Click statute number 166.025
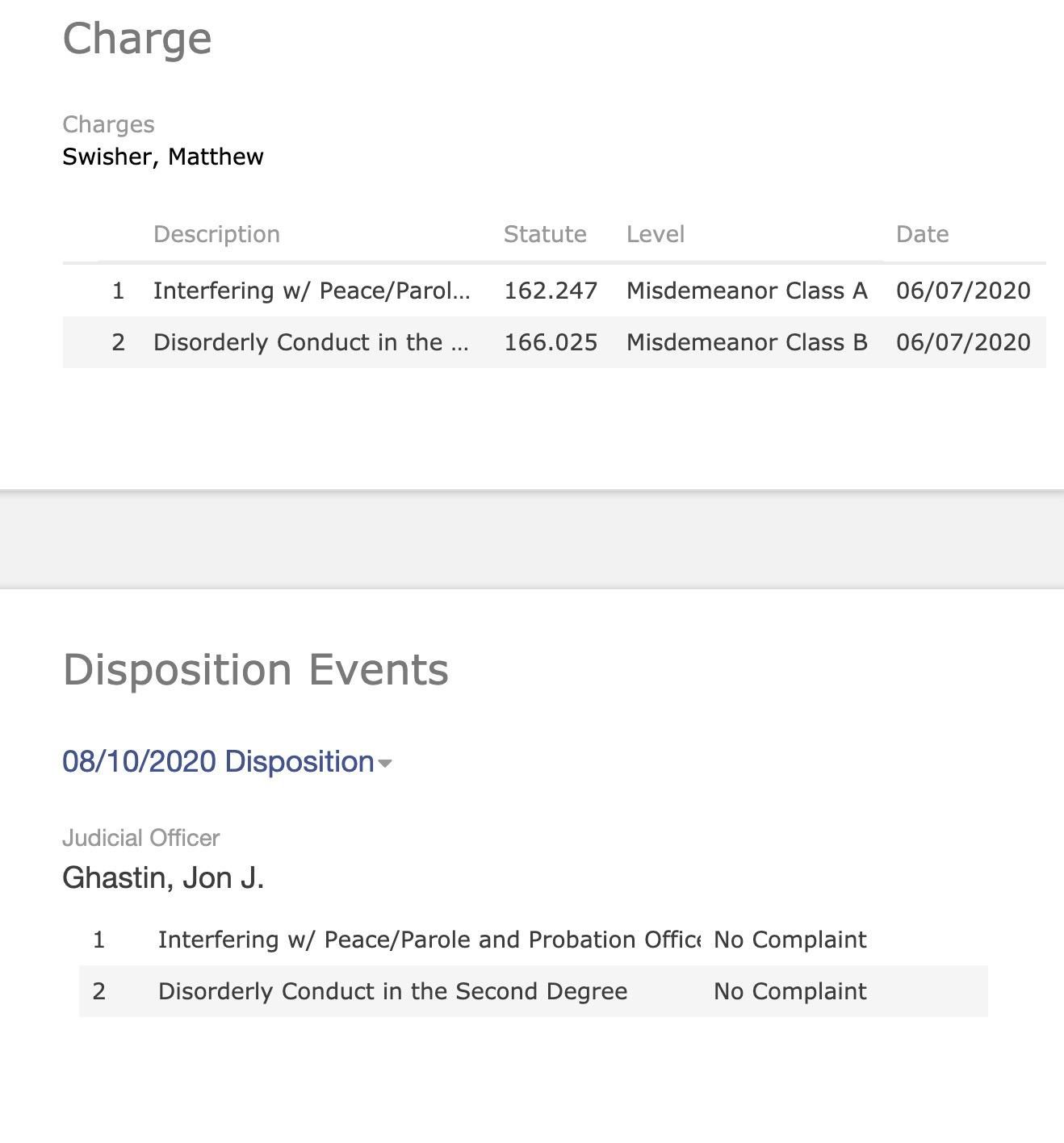This screenshot has width=1064, height=1143. (x=551, y=342)
